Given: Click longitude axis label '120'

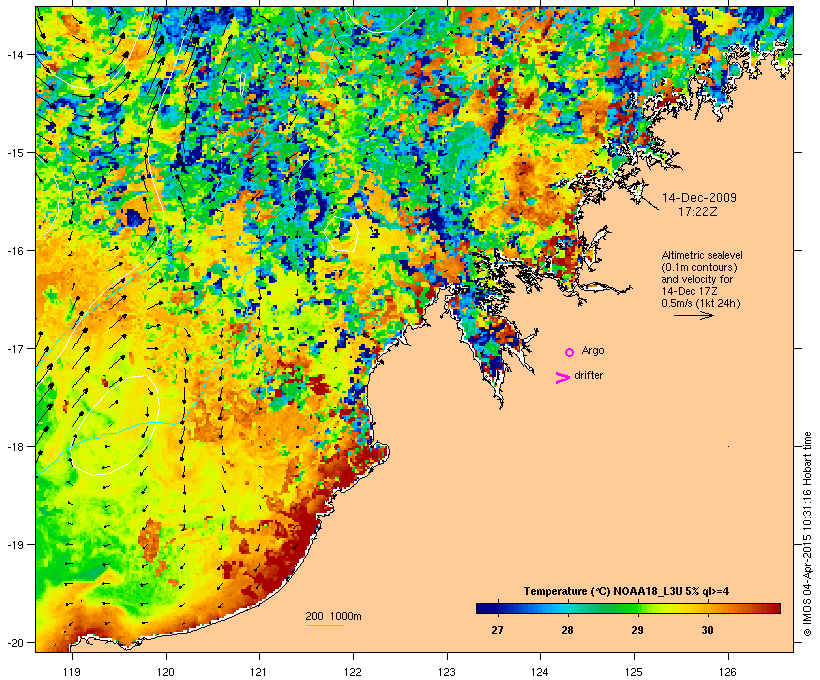Looking at the screenshot, I should click(166, 672).
